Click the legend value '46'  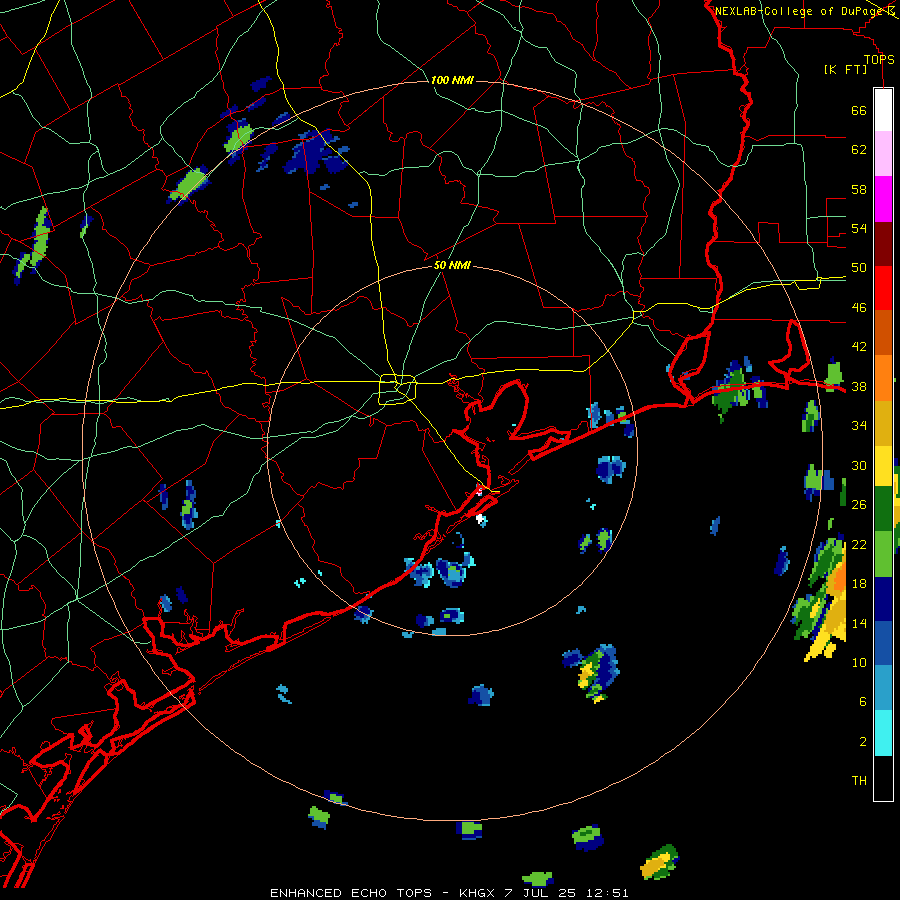tap(859, 308)
